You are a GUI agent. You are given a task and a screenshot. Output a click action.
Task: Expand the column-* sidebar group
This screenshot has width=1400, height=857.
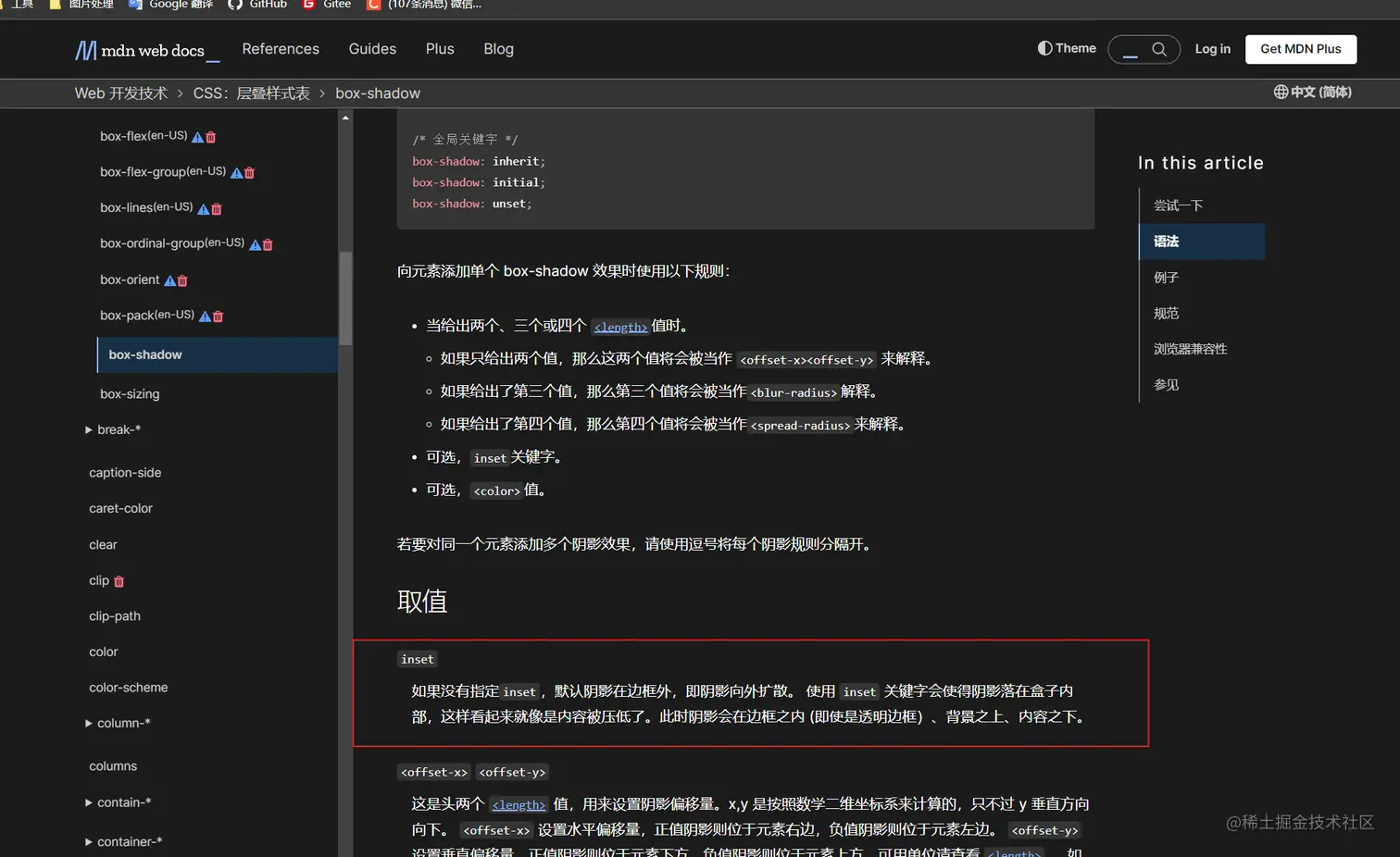pyautogui.click(x=89, y=723)
